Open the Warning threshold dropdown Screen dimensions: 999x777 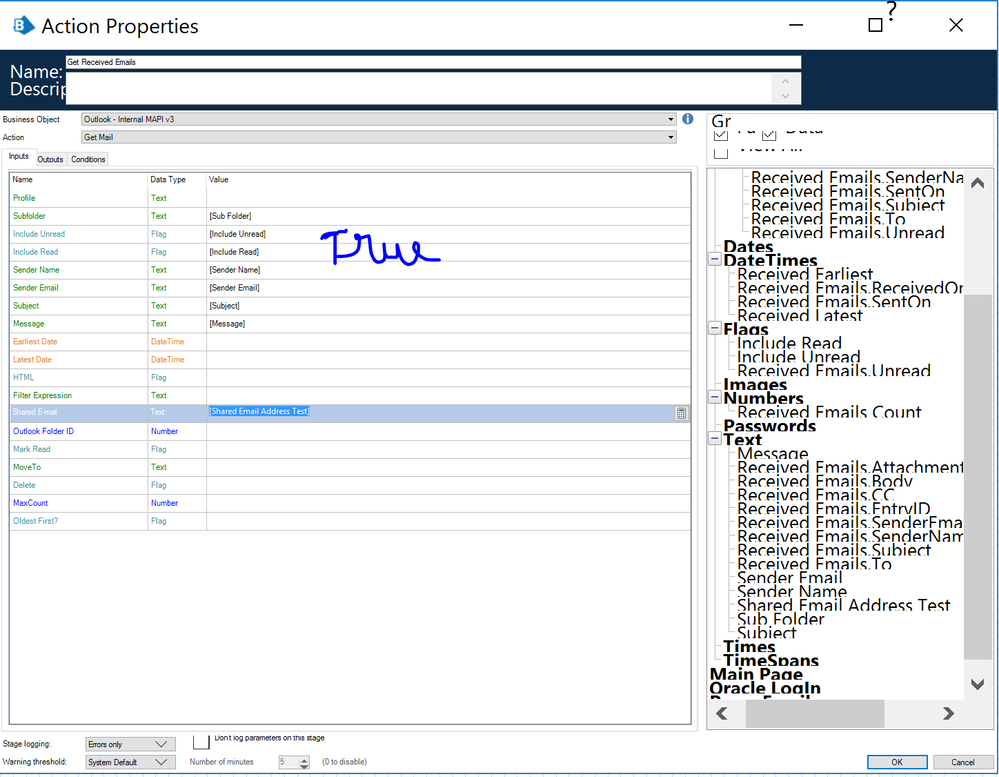pos(130,762)
